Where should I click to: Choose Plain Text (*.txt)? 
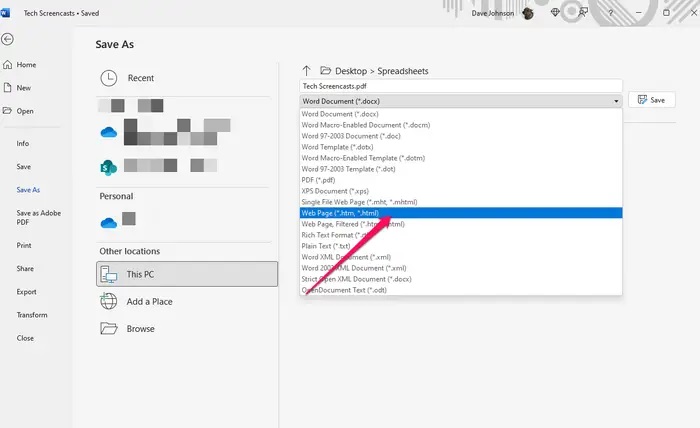pos(461,246)
